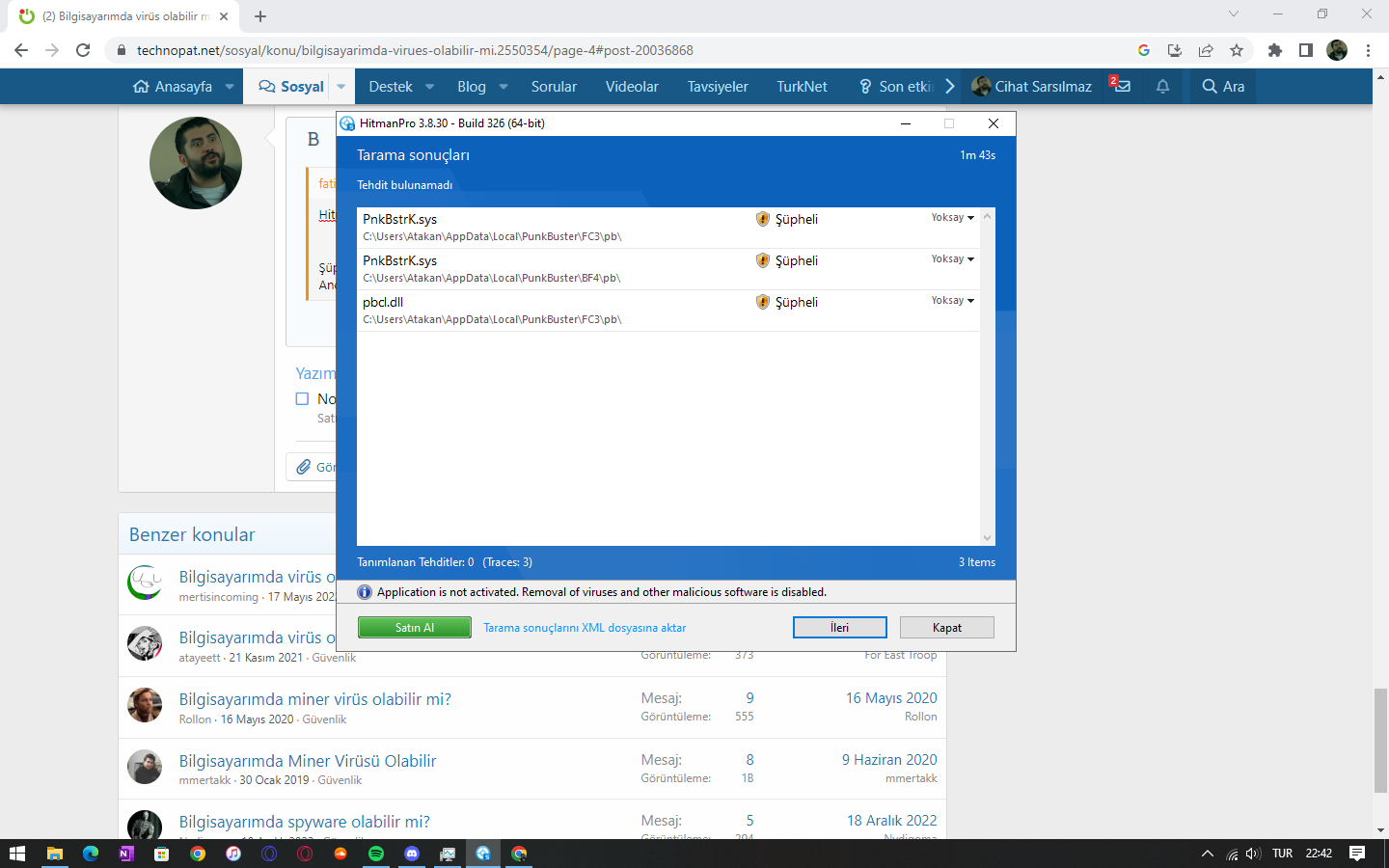Click the install app icon in address bar
Image resolution: width=1389 pixels, height=868 pixels.
(1175, 50)
